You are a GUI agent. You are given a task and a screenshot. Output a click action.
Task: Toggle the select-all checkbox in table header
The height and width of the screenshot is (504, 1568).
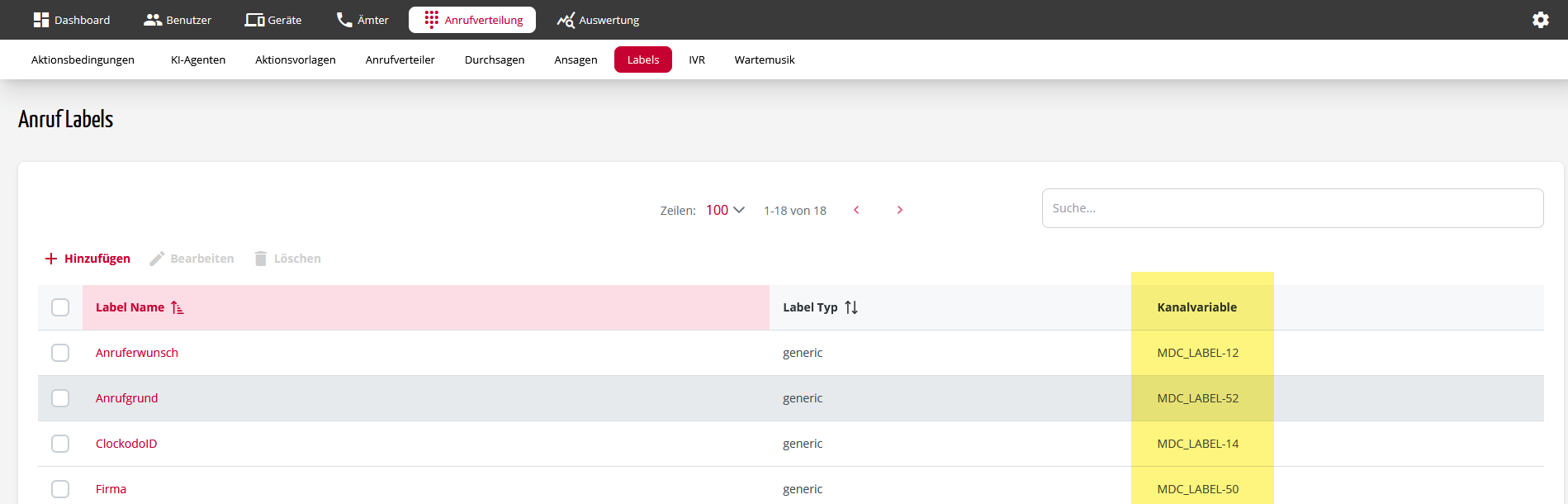(x=60, y=307)
